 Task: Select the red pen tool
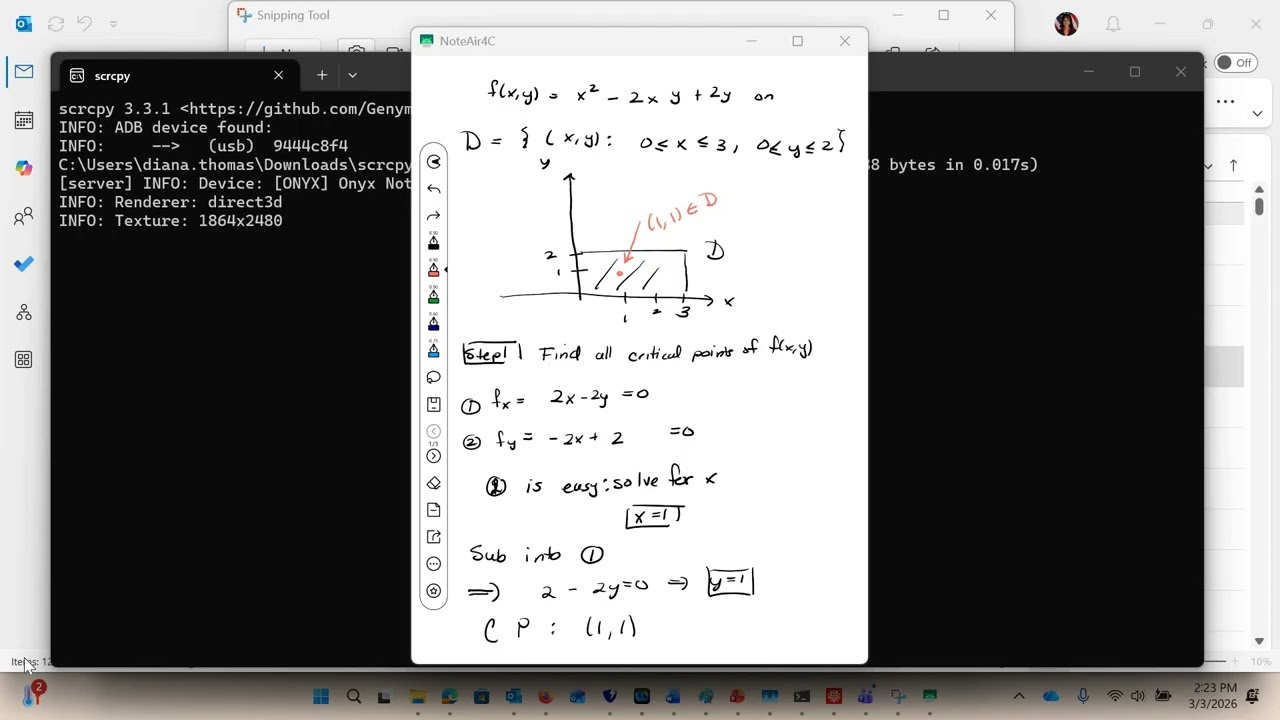tap(433, 269)
